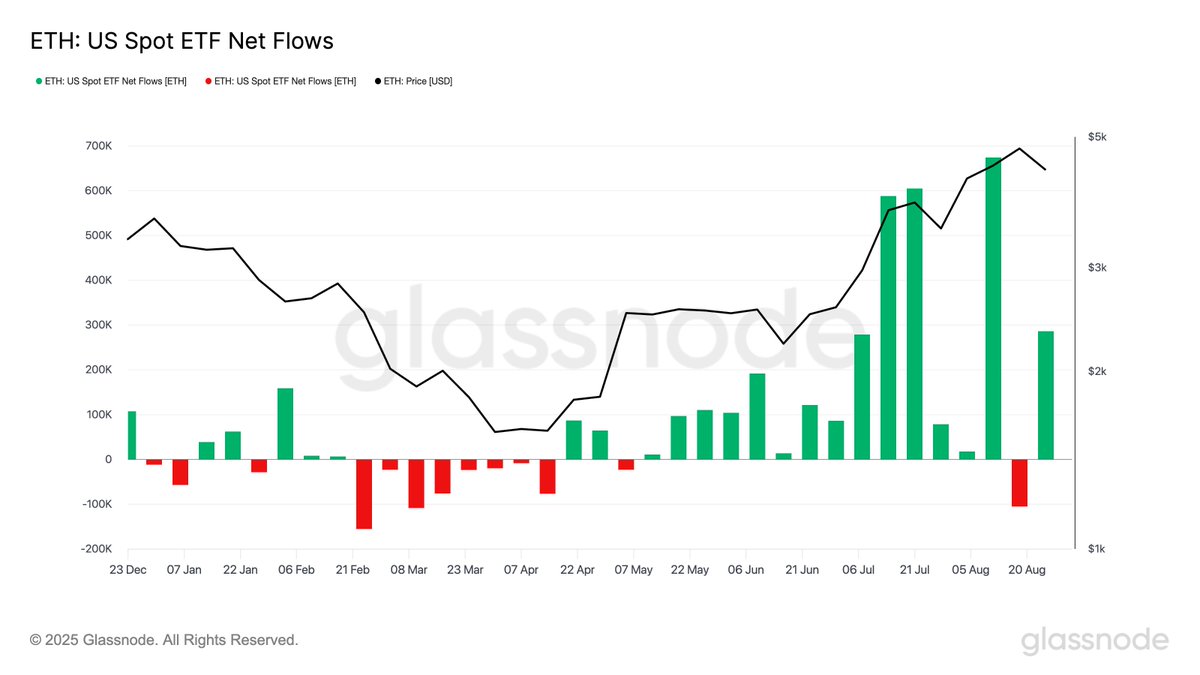This screenshot has width=1200, height=675.
Task: Click the 07 Apr x-axis date label
Action: coord(521,570)
